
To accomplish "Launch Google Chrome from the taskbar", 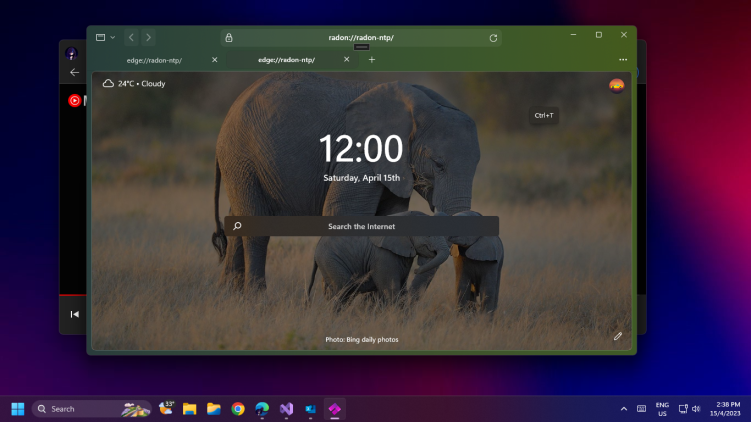I will tap(238, 409).
